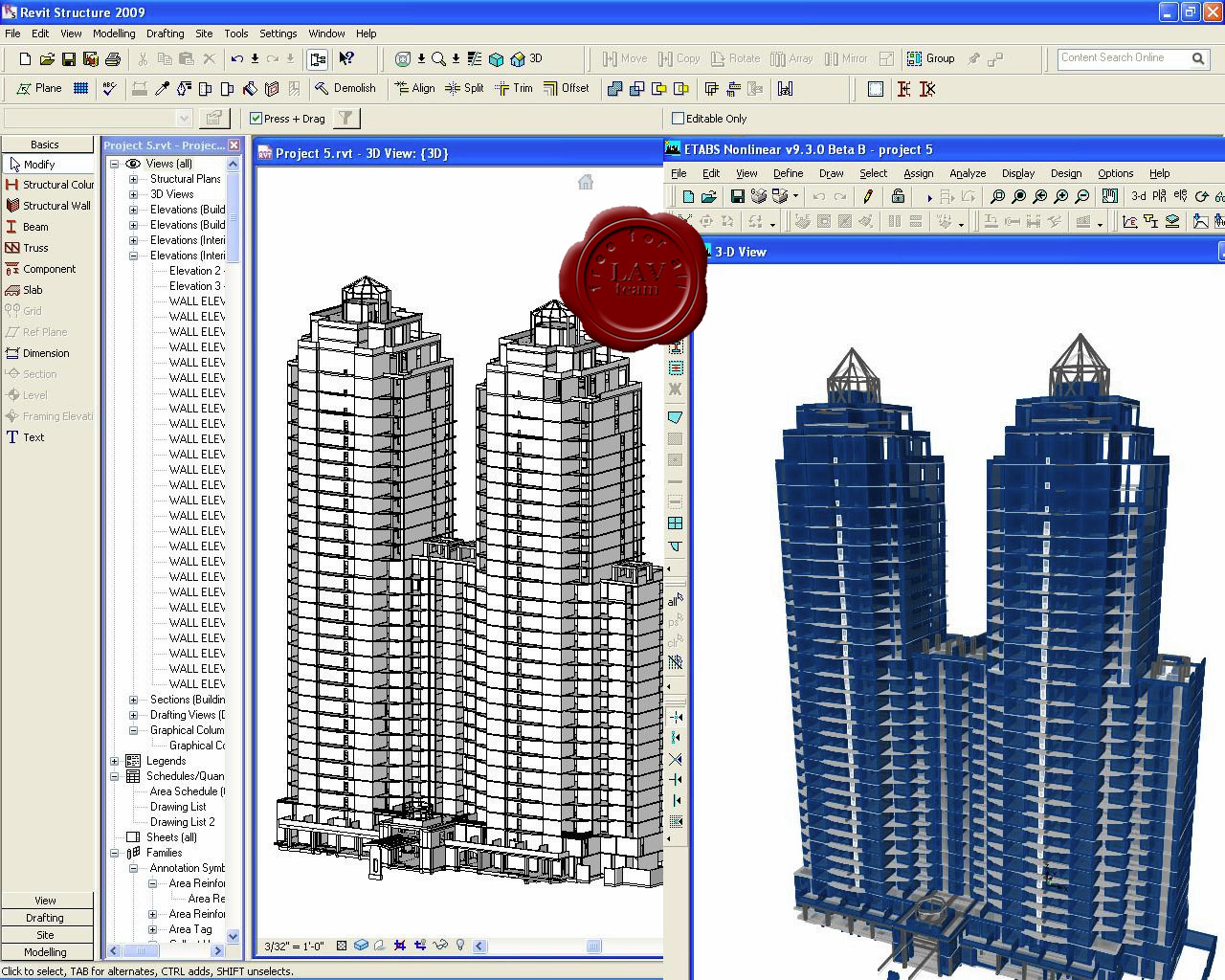This screenshot has width=1225, height=980.
Task: Select the Zoom magnifier icon in Revit
Action: 438,59
